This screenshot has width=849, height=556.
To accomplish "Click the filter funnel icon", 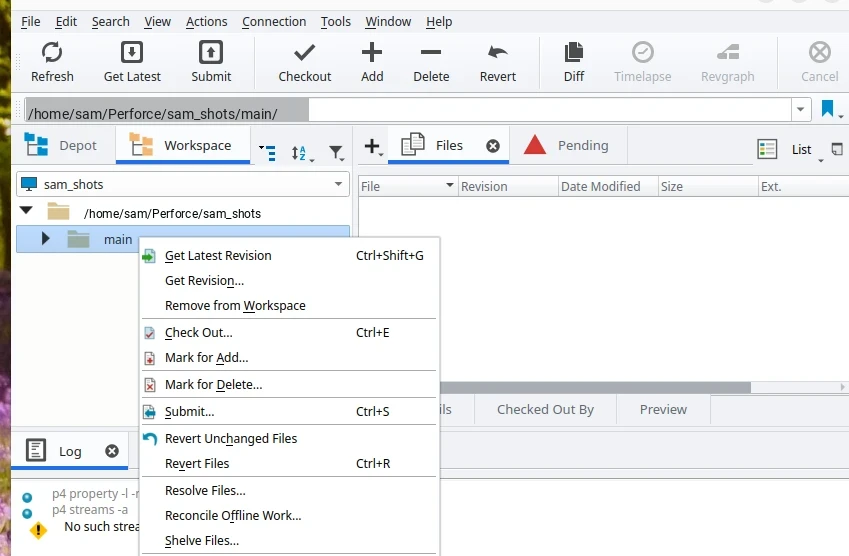I will coord(336,153).
